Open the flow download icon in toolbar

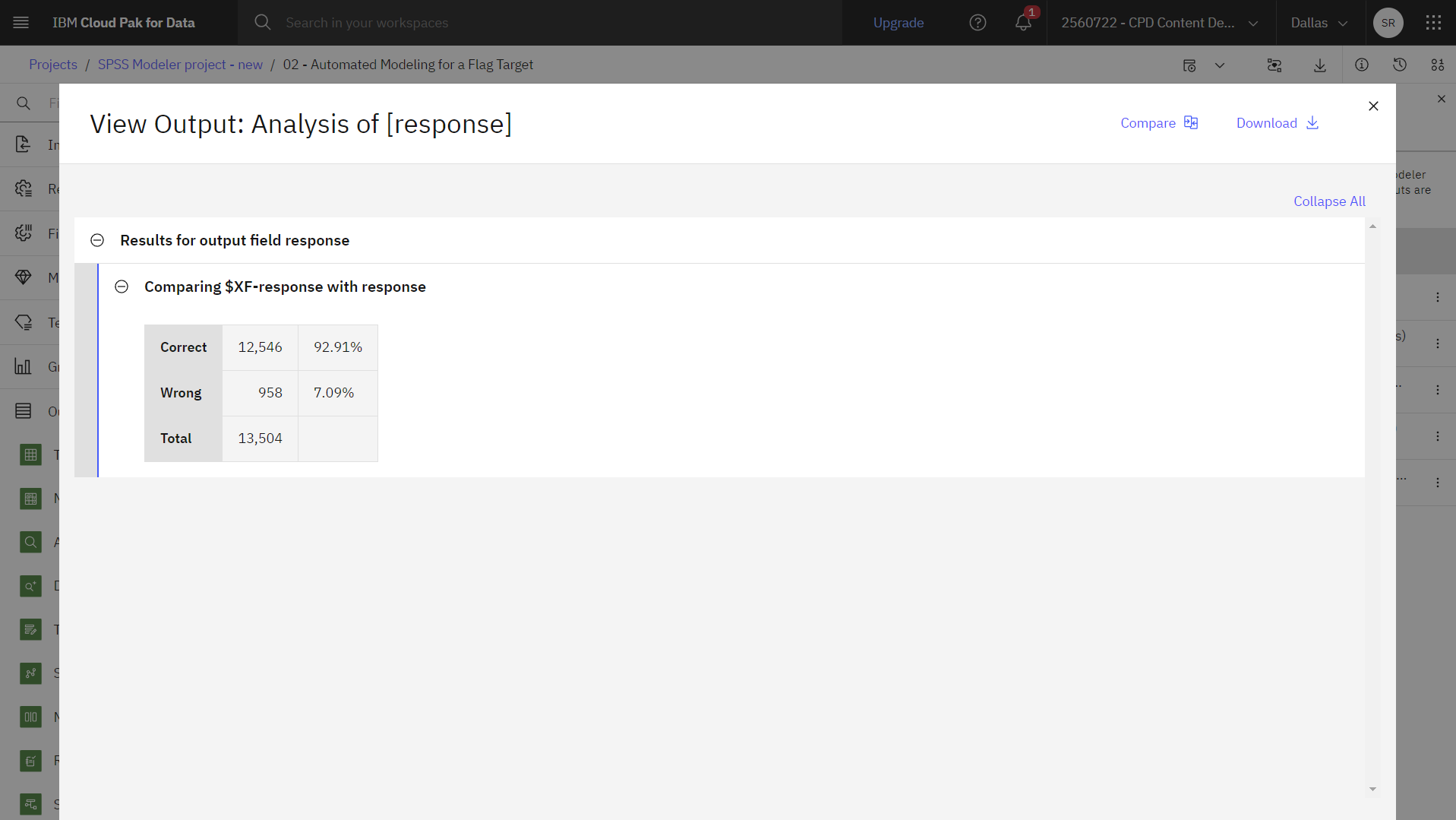coord(1320,65)
